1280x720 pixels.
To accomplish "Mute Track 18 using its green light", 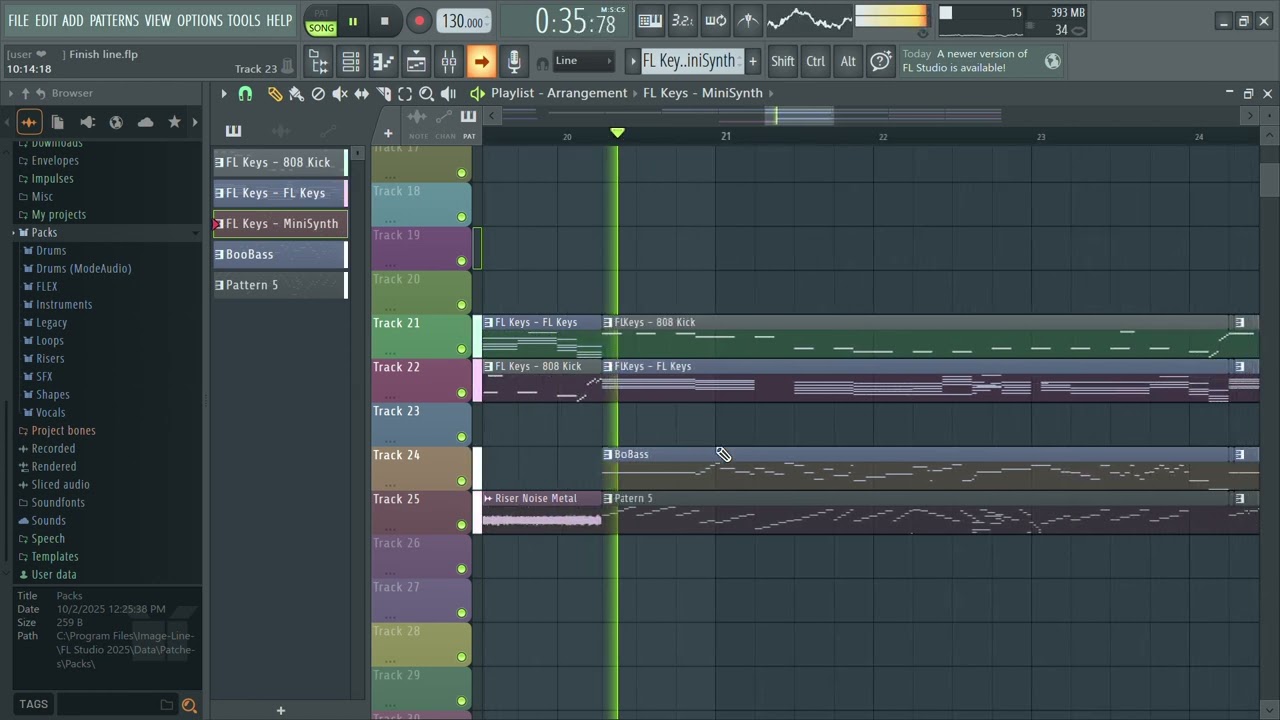I will click(x=461, y=217).
